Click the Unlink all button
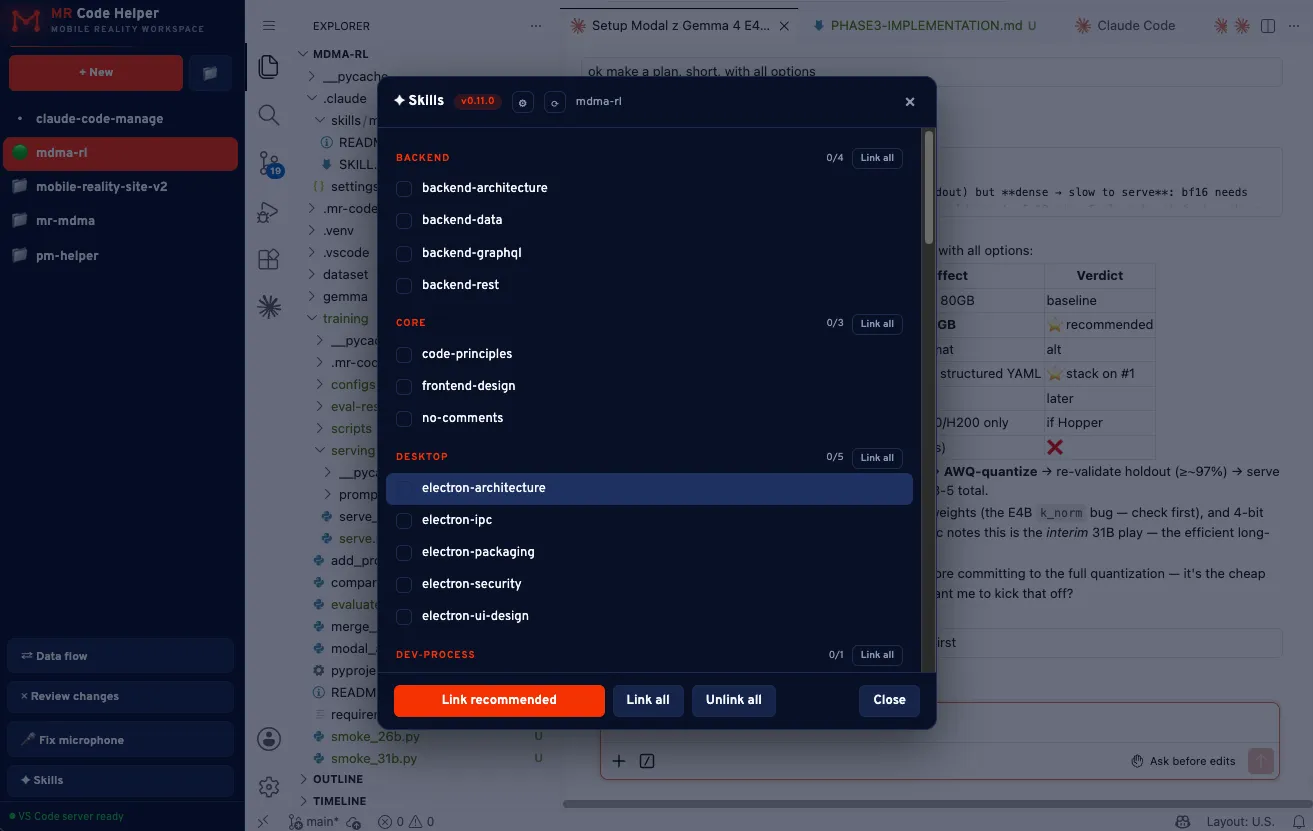This screenshot has height=831, width=1313. click(x=734, y=700)
